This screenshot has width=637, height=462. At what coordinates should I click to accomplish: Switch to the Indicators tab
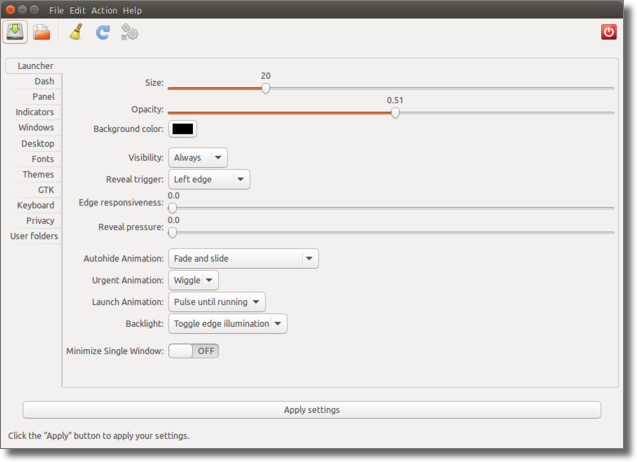[35, 112]
